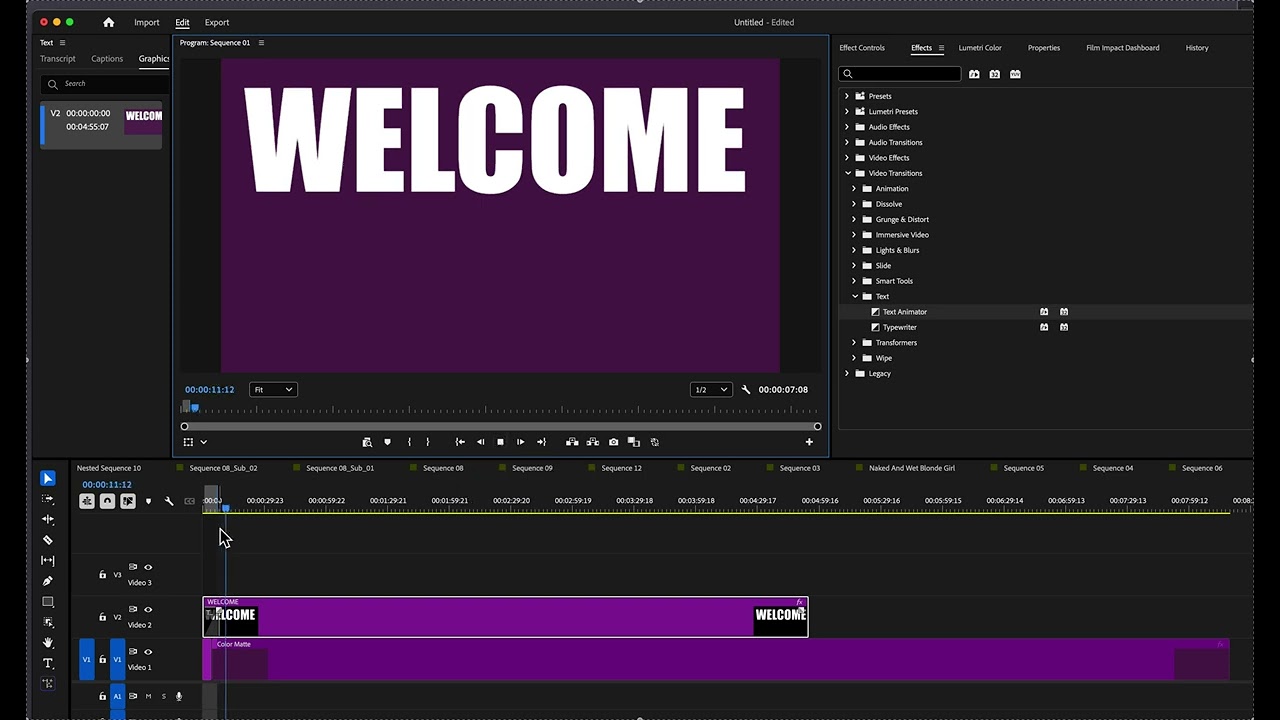This screenshot has height=720, width=1280.
Task: Select the Text Animator transition
Action: pos(904,312)
